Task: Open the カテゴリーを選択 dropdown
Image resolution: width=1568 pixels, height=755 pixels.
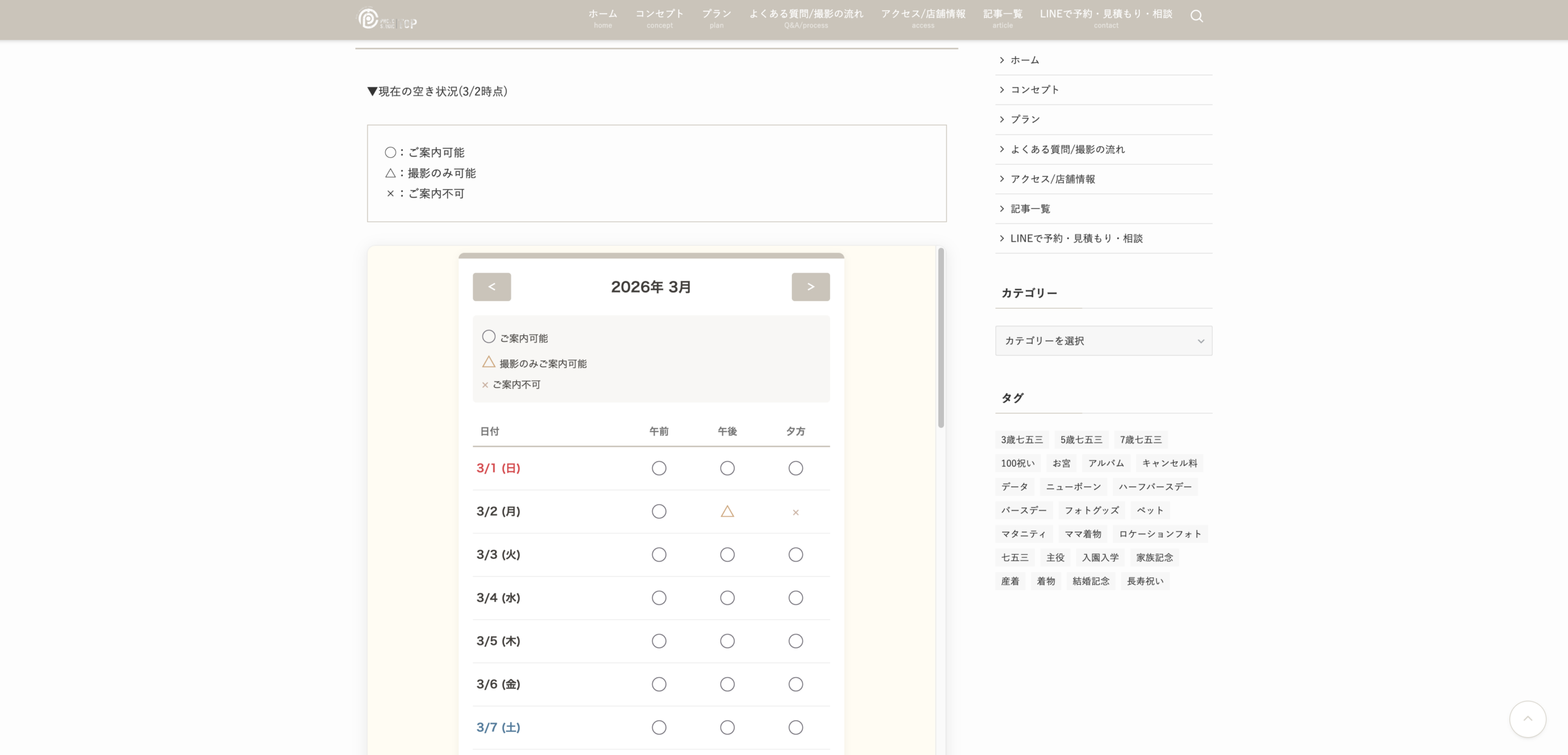Action: [x=1104, y=340]
